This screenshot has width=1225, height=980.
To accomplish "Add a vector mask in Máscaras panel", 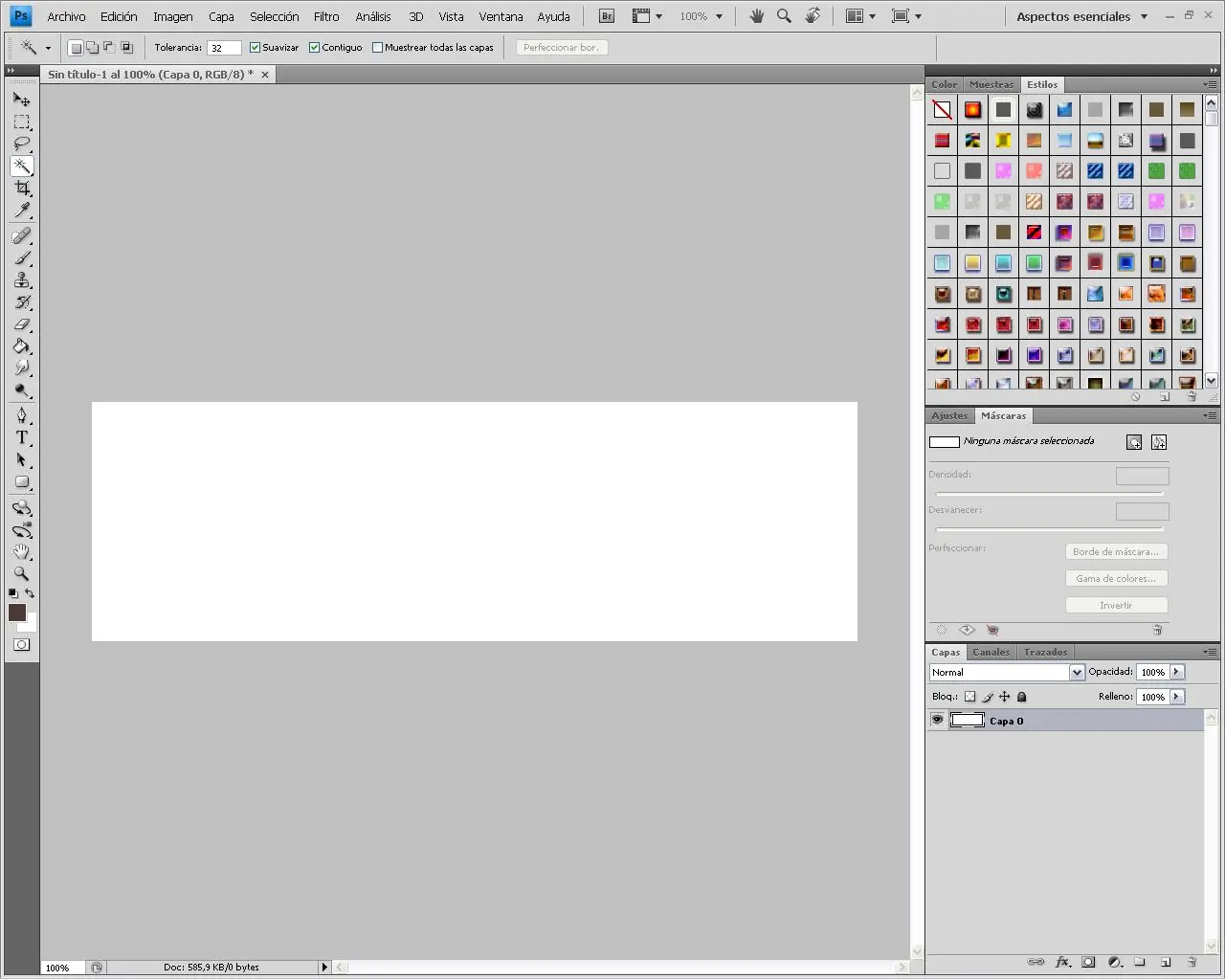I will (1159, 442).
